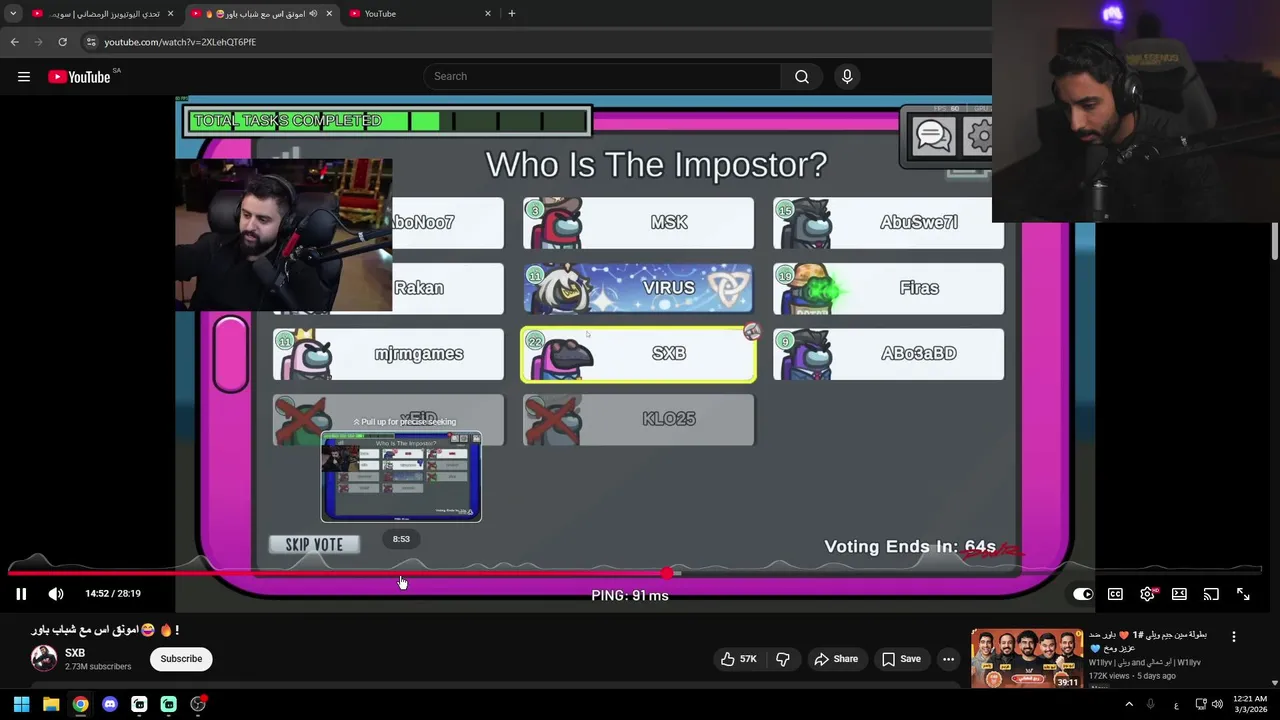This screenshot has height=720, width=1280.
Task: Click the progress bar scrubber handle
Action: [x=667, y=573]
